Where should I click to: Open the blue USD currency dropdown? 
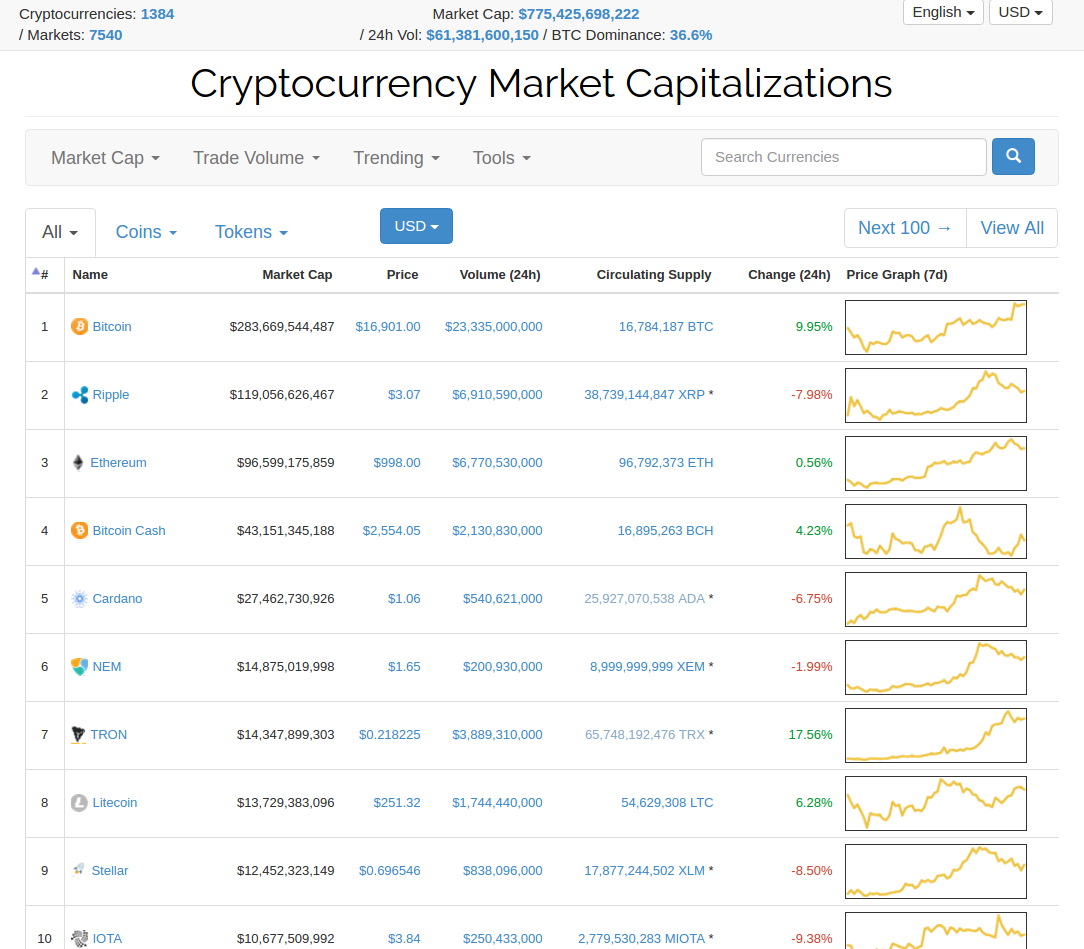(x=416, y=226)
